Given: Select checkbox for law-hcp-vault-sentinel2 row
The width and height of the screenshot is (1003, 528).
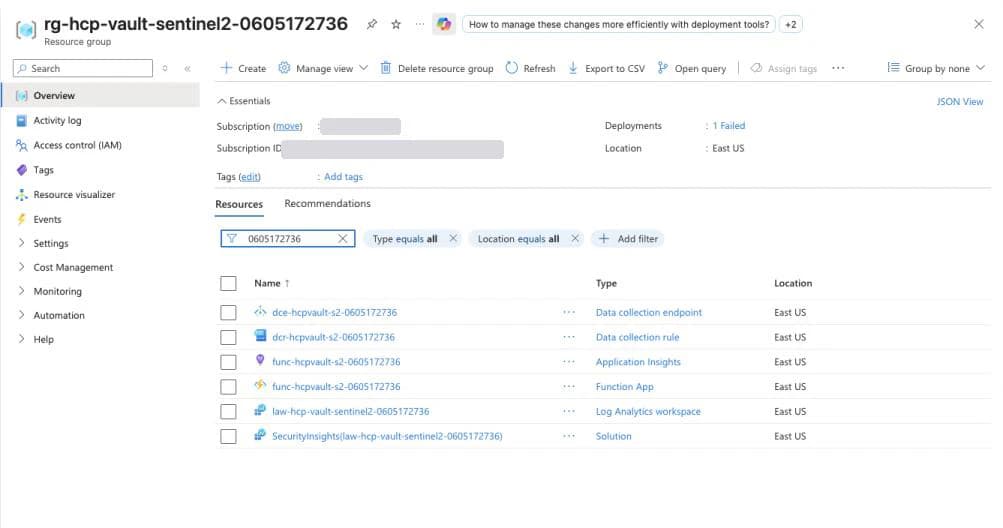Looking at the screenshot, I should (228, 412).
